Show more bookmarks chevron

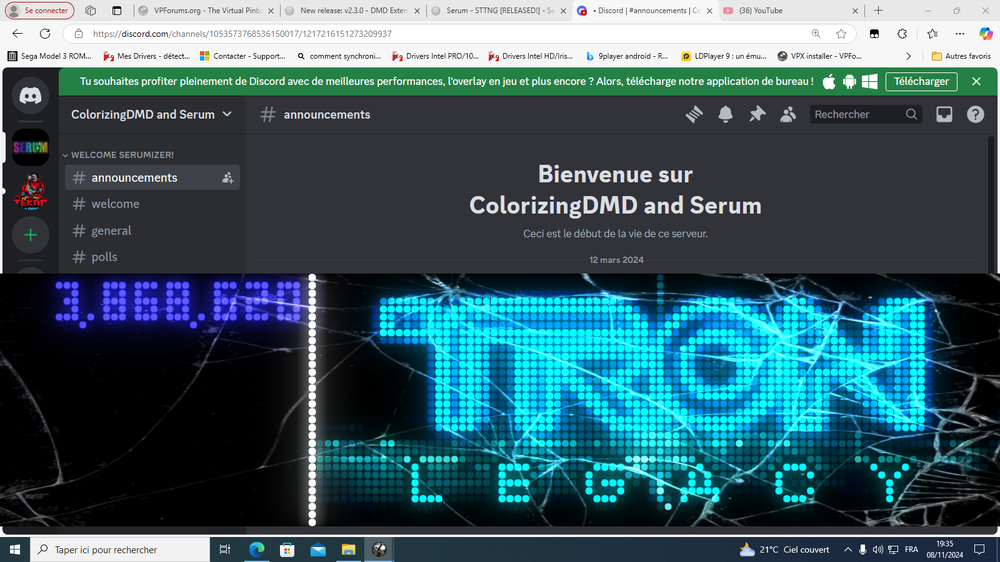(908, 56)
